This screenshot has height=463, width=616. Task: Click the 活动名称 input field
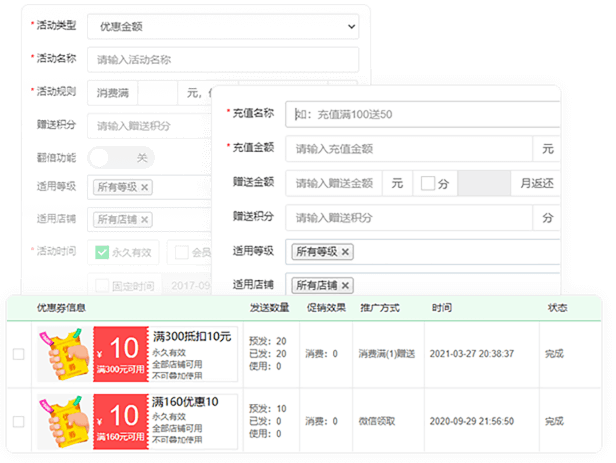coord(222,59)
